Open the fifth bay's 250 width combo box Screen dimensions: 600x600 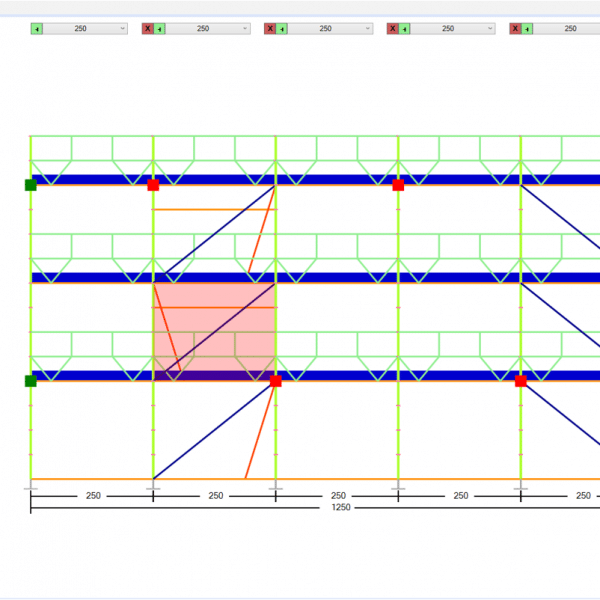tap(566, 29)
